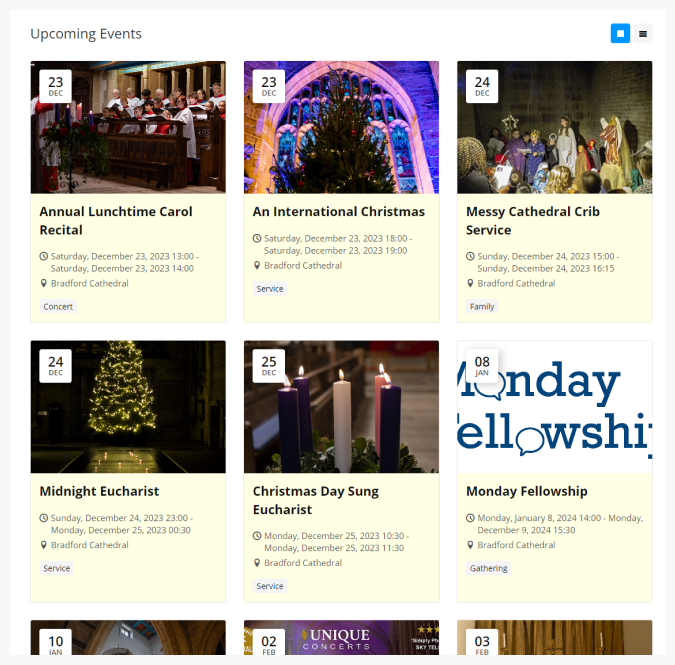Click the choir photo thumbnail
Viewport: 675px width, 665px height.
pyautogui.click(x=128, y=127)
